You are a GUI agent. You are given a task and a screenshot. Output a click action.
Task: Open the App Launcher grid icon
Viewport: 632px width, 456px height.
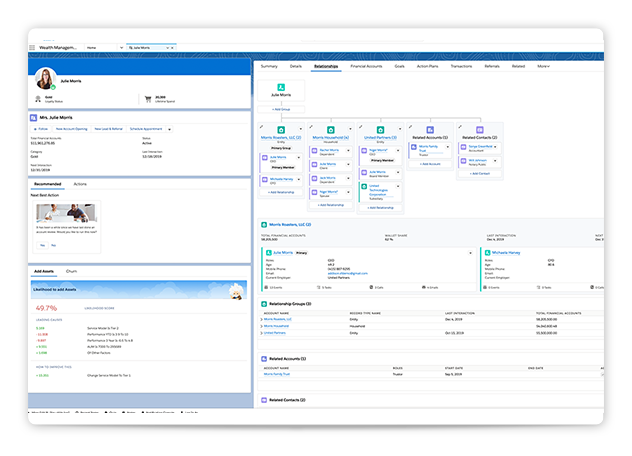coord(32,47)
